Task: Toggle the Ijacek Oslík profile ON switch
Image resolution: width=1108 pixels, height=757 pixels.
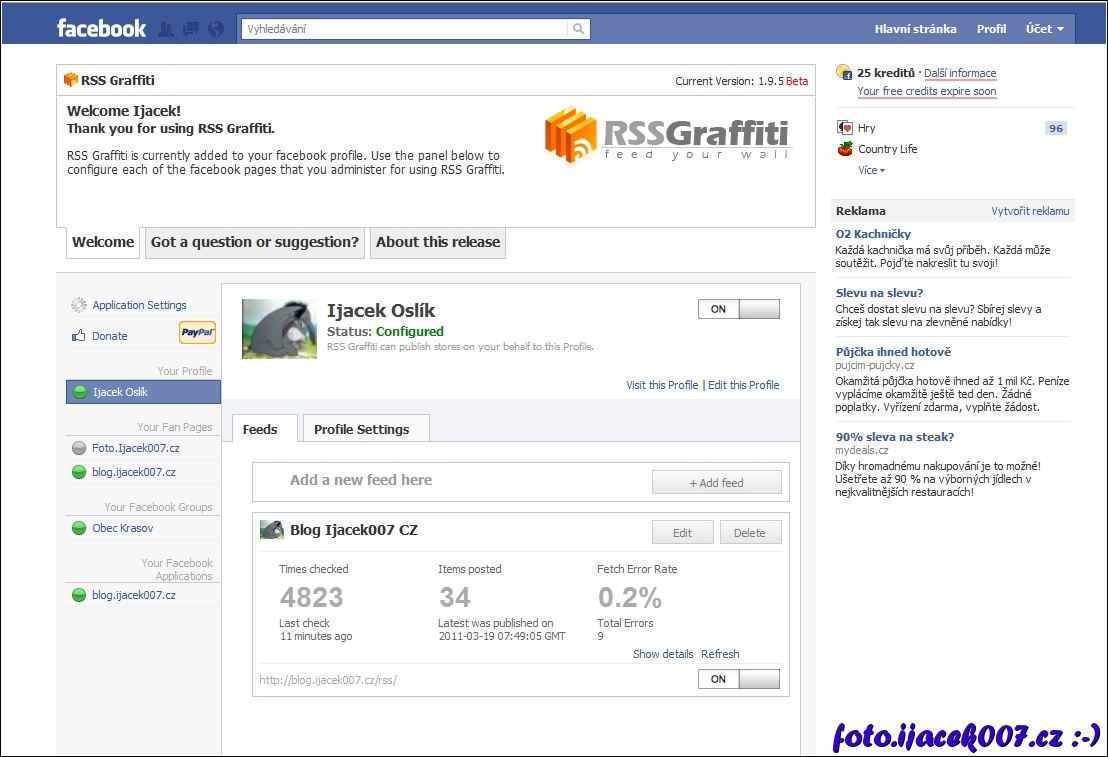Action: coord(738,309)
